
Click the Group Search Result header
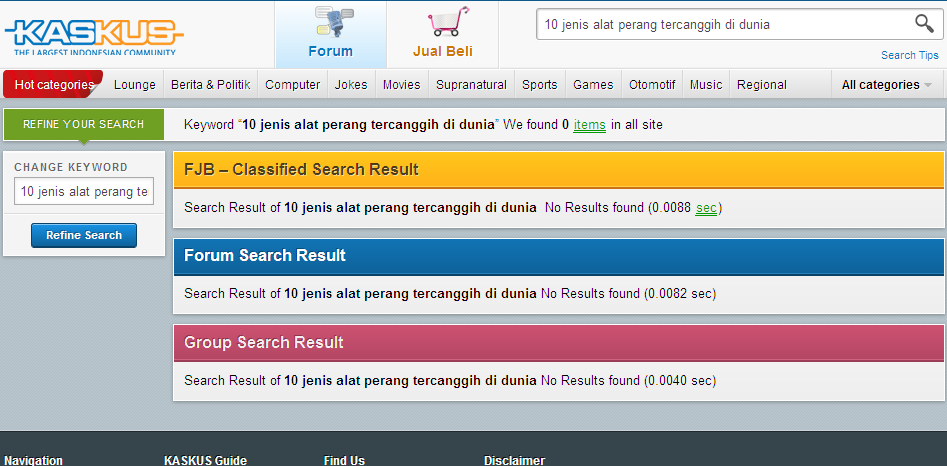click(559, 342)
